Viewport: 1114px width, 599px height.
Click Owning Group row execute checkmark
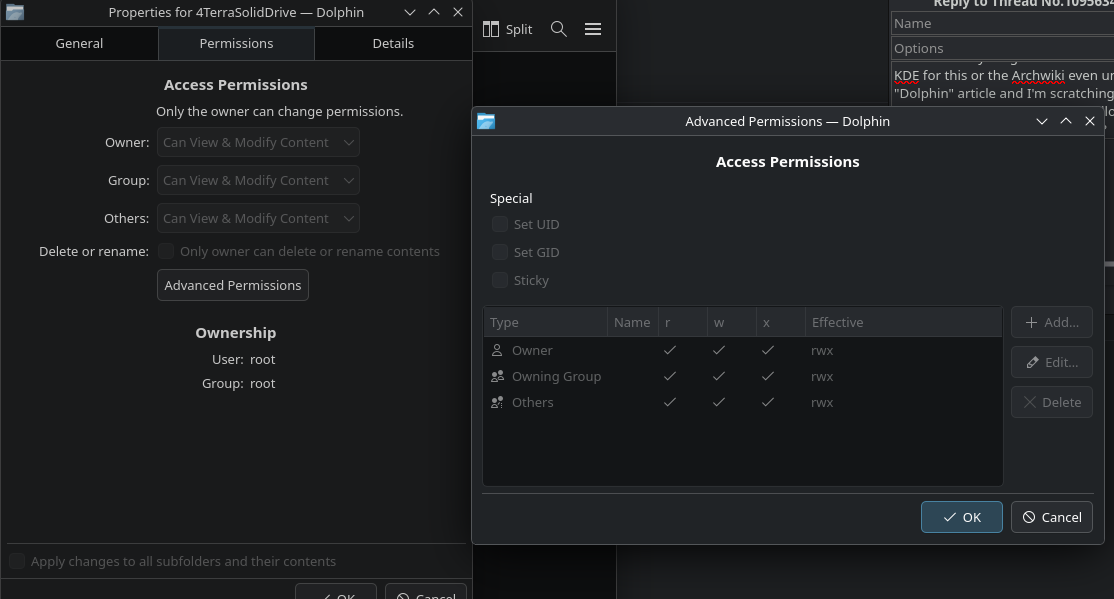coord(767,377)
